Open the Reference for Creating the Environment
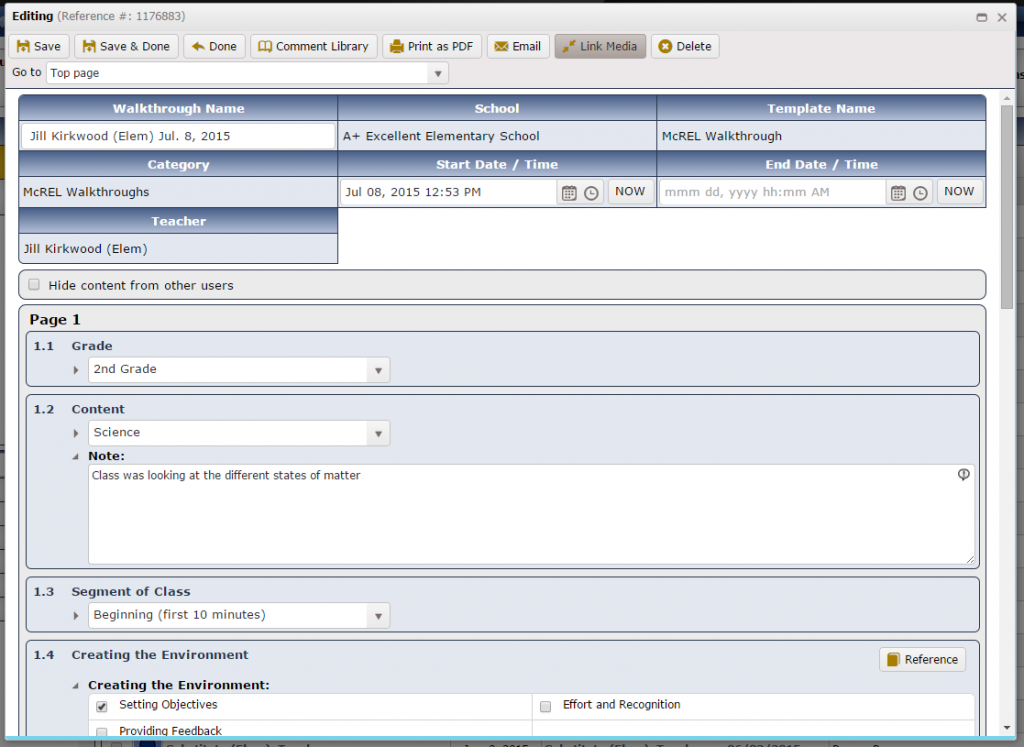Viewport: 1024px width, 747px height. pos(922,659)
